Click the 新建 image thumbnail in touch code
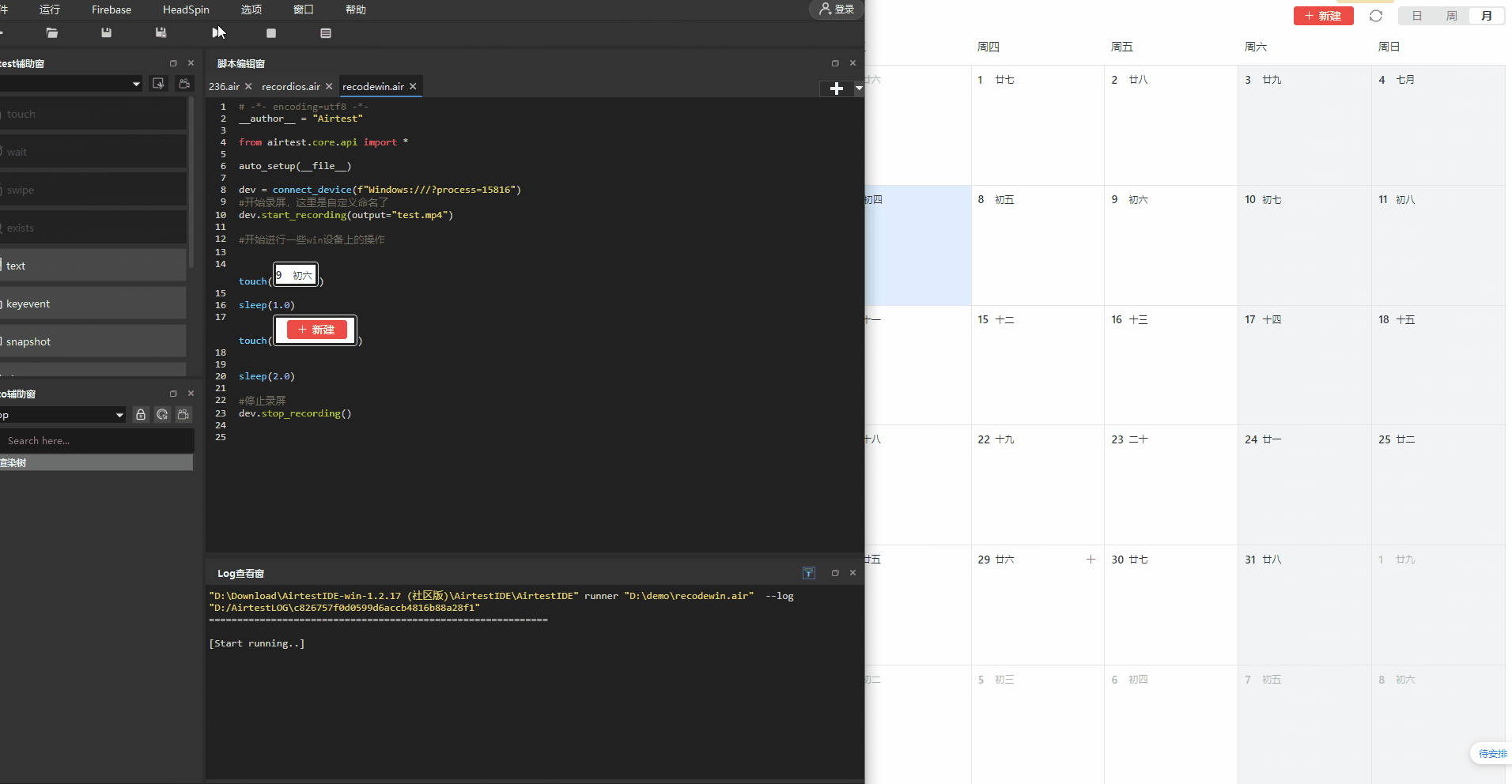1512x784 pixels. coord(316,330)
